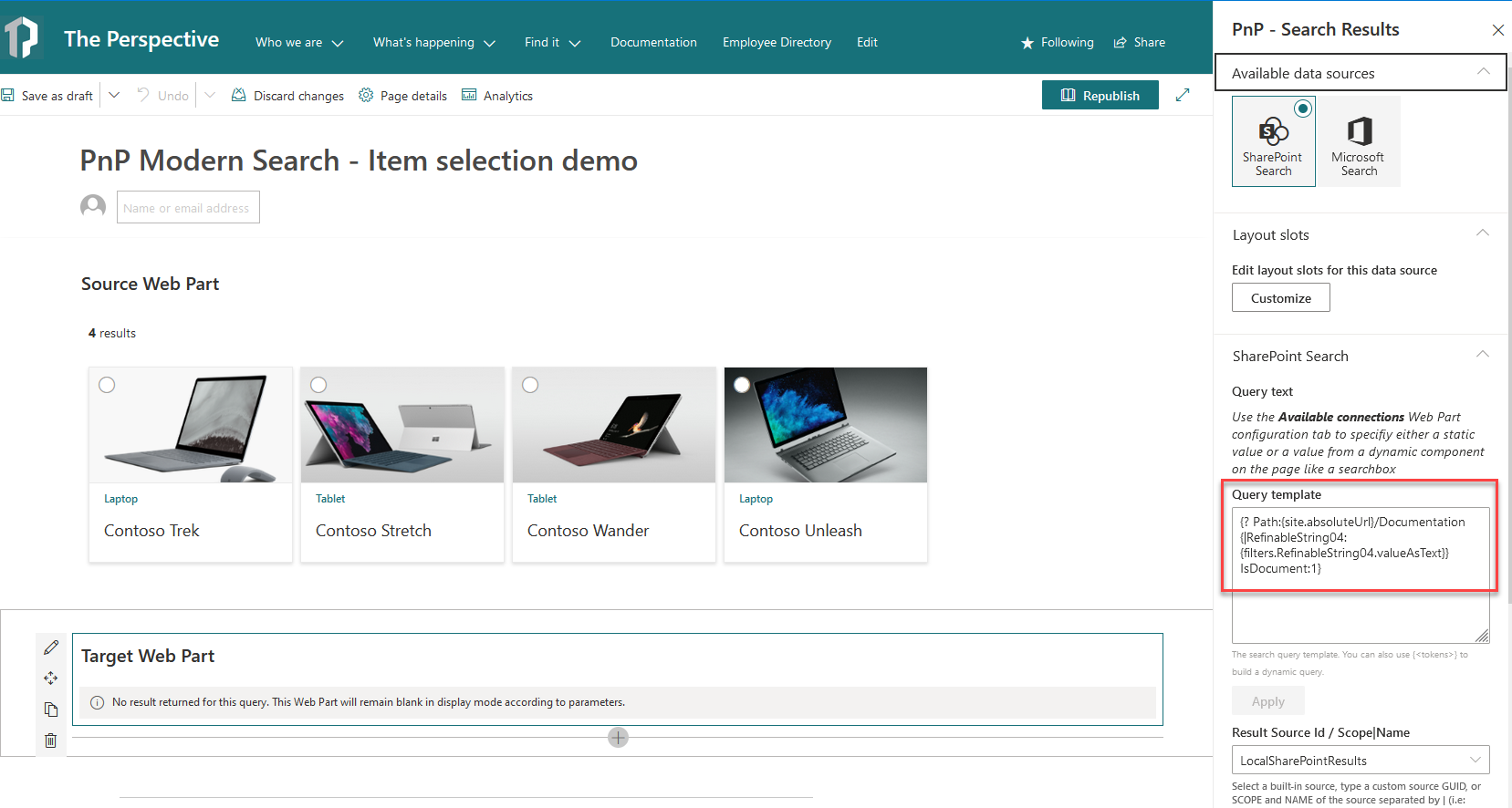Select the Contoso Wander radio button
Screen dimensions: 1512x808
point(530,385)
